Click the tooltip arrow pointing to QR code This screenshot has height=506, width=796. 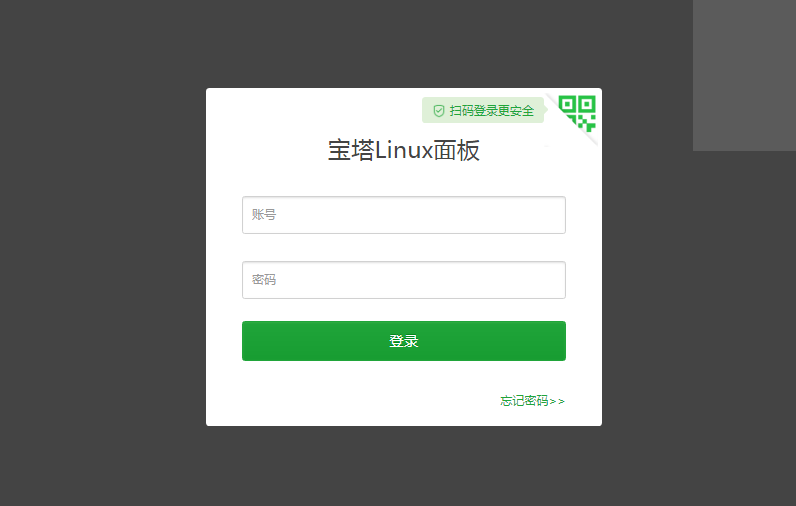[546, 110]
